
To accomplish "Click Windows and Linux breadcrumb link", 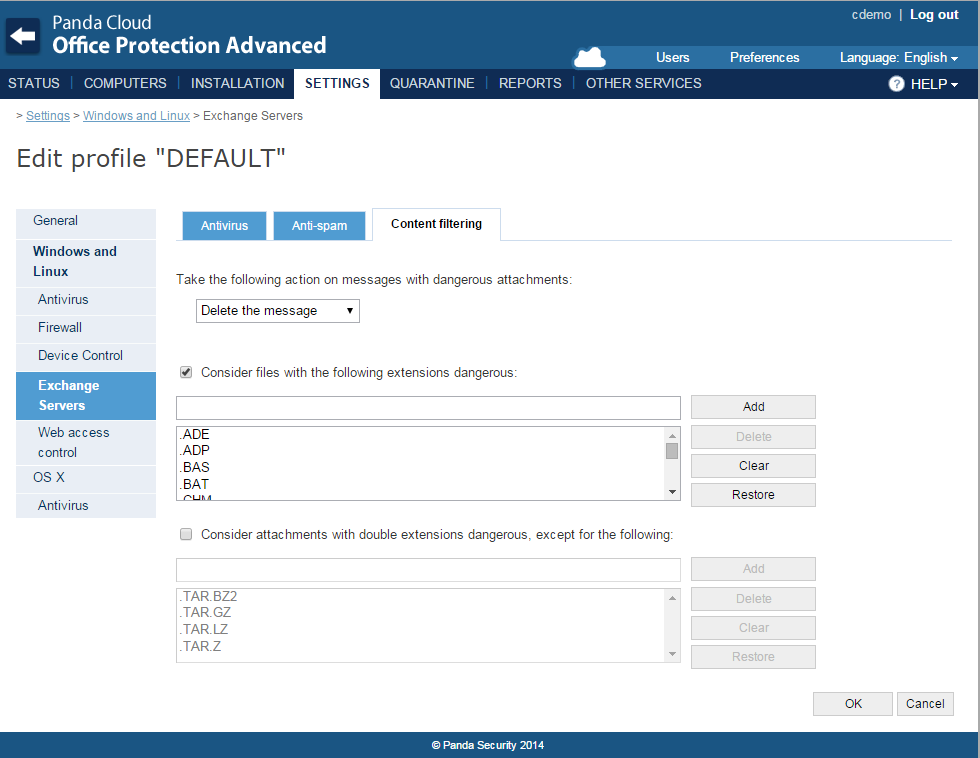I will click(136, 116).
